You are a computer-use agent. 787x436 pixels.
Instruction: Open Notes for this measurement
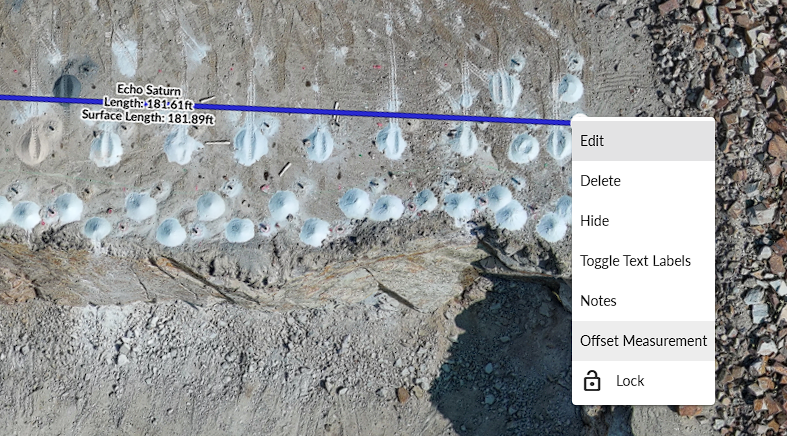coord(643,301)
